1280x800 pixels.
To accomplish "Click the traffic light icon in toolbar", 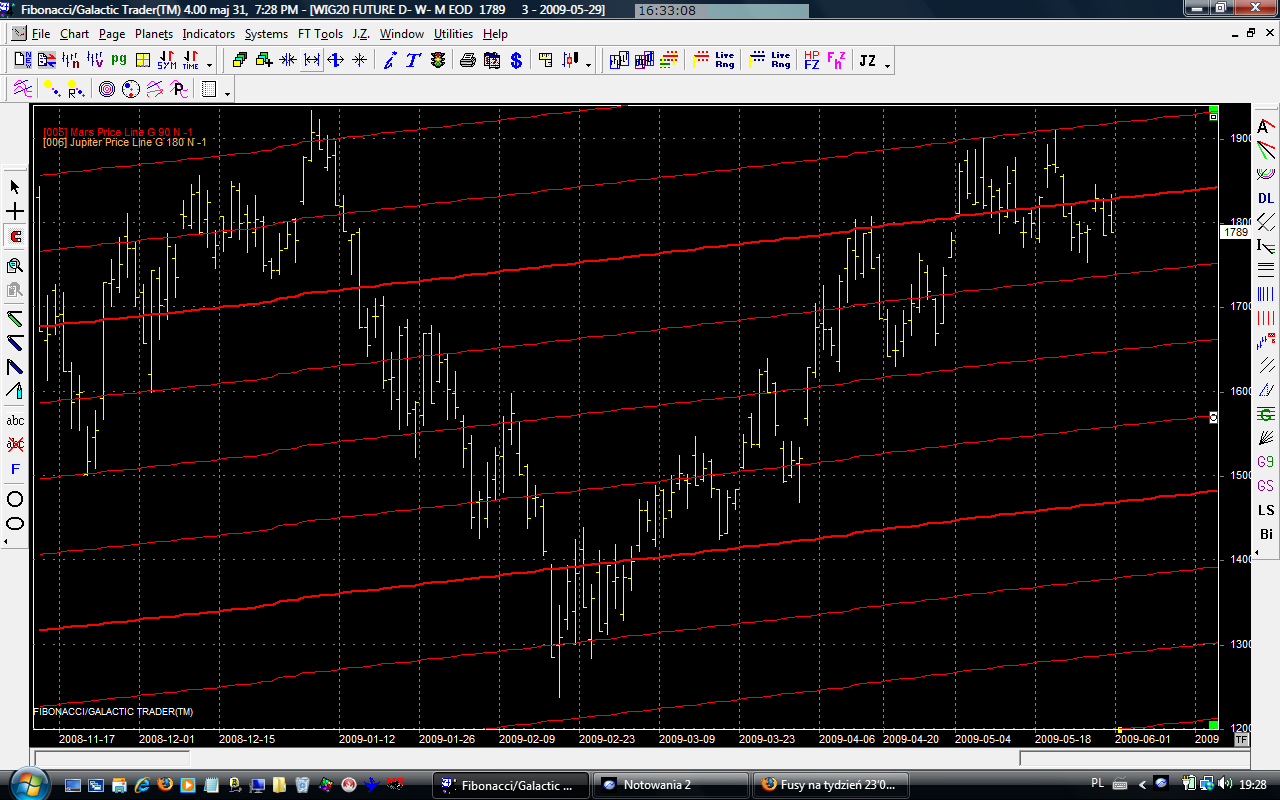I will coord(437,61).
